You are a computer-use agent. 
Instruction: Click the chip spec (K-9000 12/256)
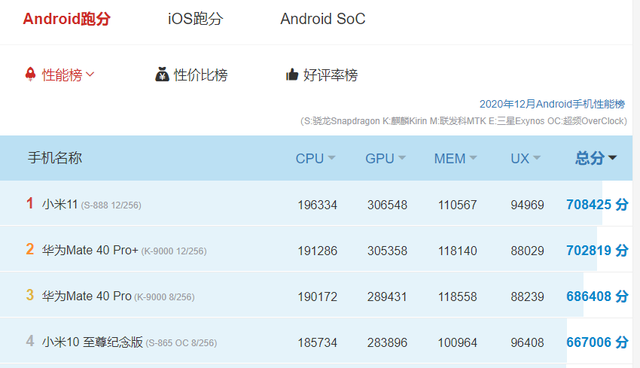pyautogui.click(x=174, y=251)
